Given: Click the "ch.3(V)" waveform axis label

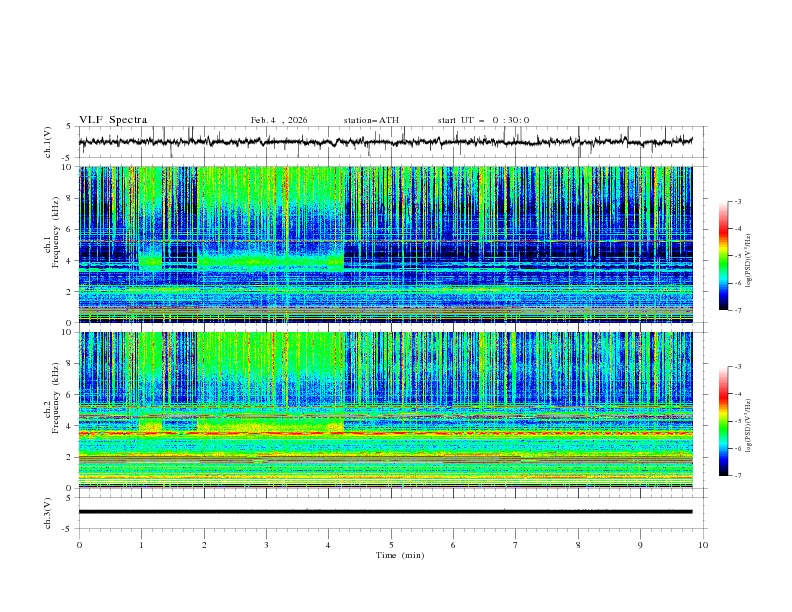Looking at the screenshot, I should (48, 513).
